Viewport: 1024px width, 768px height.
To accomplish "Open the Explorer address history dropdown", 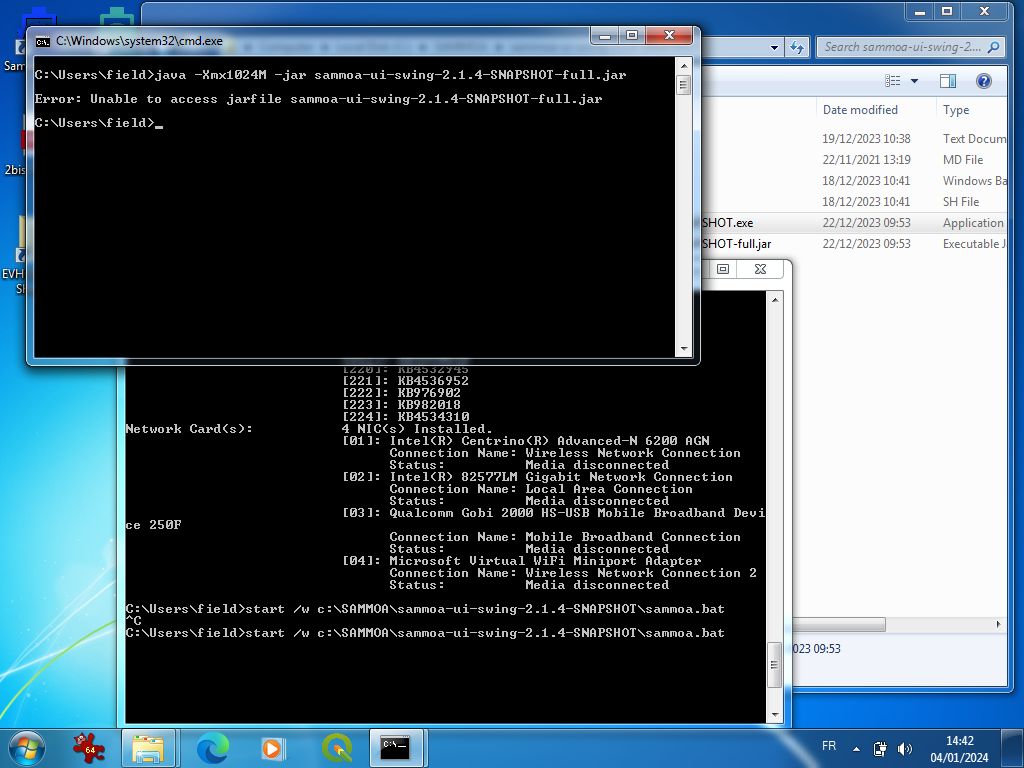I will click(775, 47).
